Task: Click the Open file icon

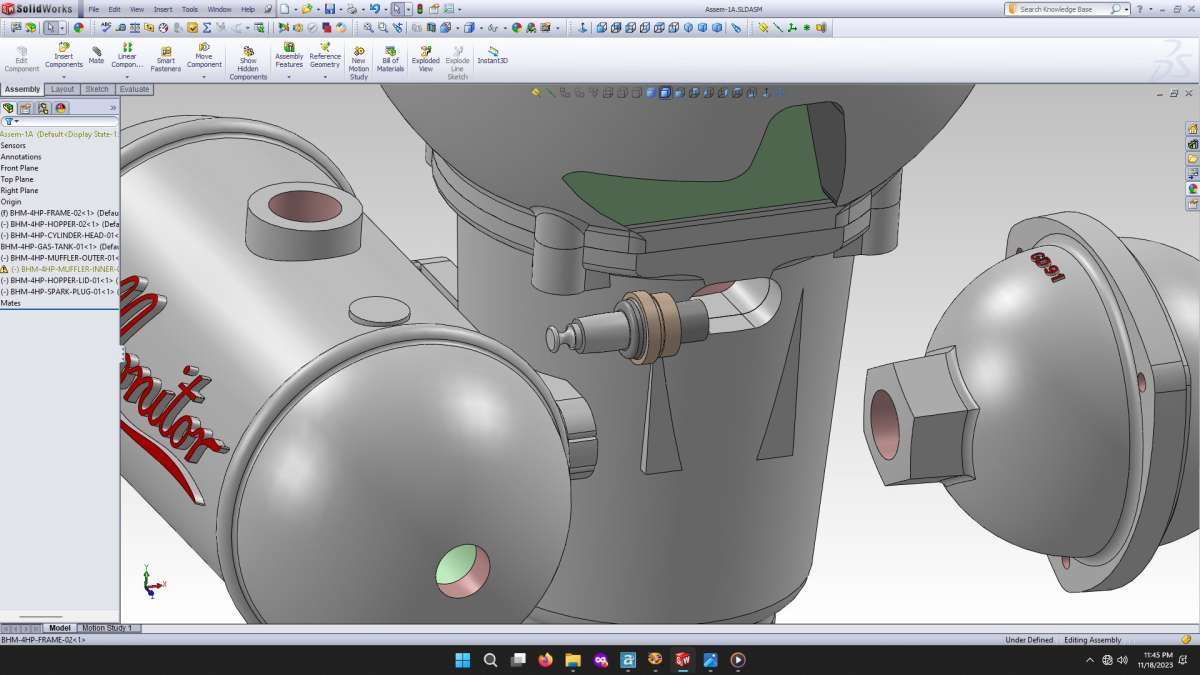Action: pyautogui.click(x=307, y=9)
